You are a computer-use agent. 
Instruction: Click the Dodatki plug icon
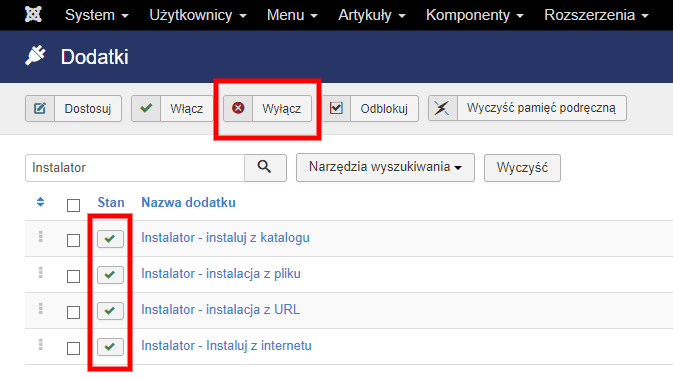click(x=35, y=56)
